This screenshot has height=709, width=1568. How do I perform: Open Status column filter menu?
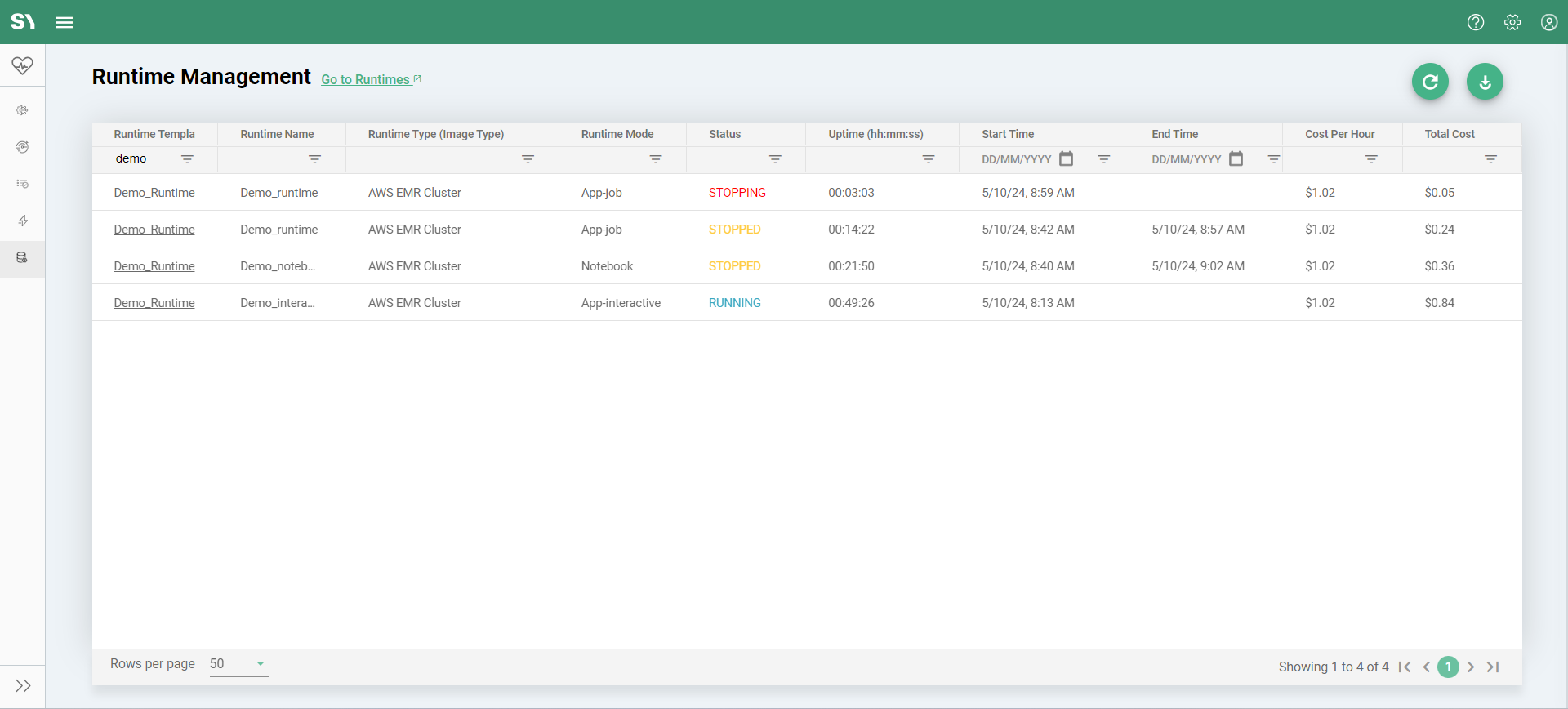775,159
